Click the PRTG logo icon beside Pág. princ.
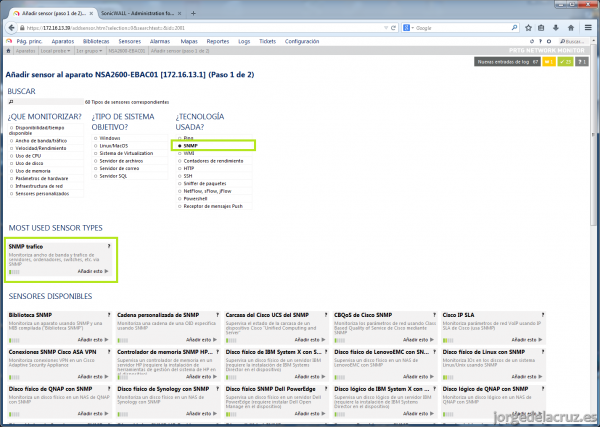Image resolution: width=600 pixels, height=427 pixels. (x=9, y=41)
